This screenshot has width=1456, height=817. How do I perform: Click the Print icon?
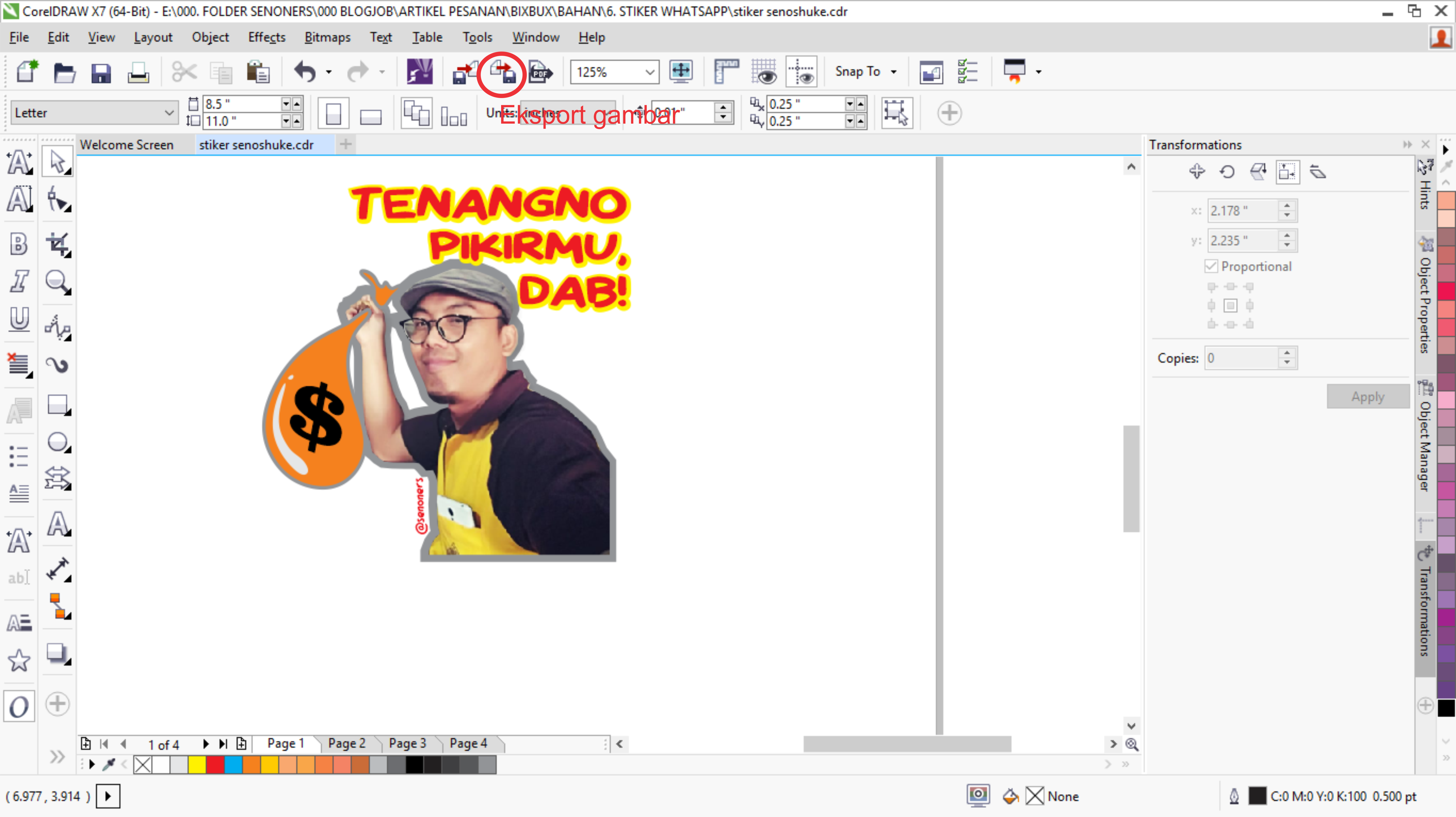[138, 72]
